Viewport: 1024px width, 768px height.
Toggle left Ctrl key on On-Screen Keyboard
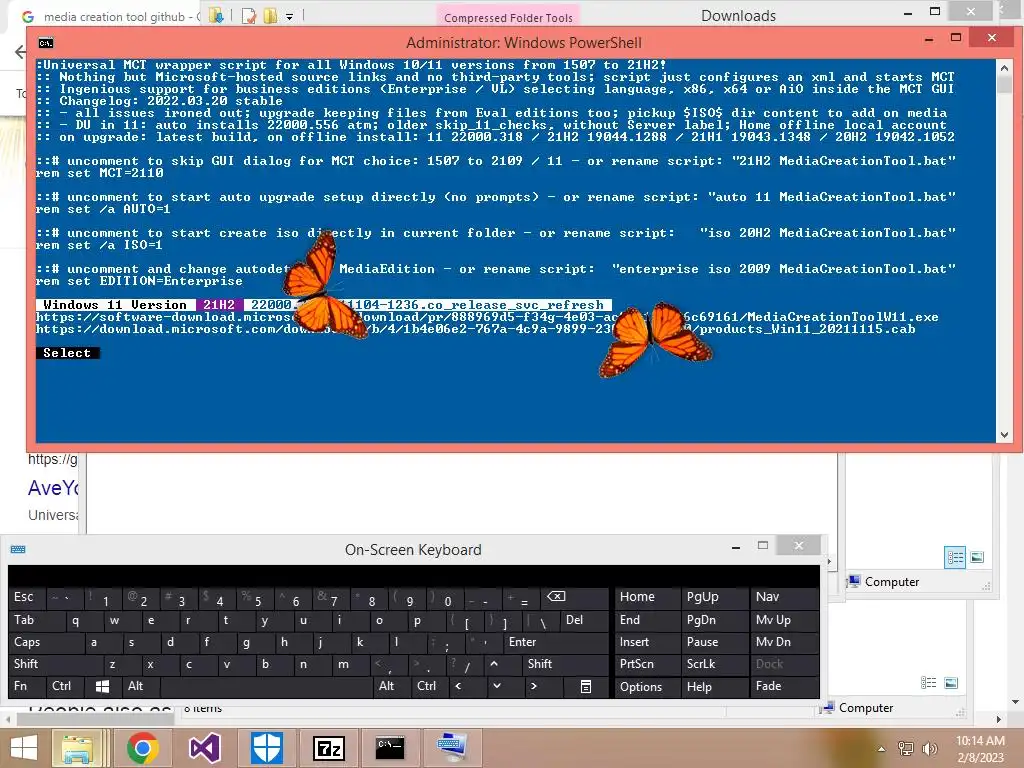click(x=65, y=686)
